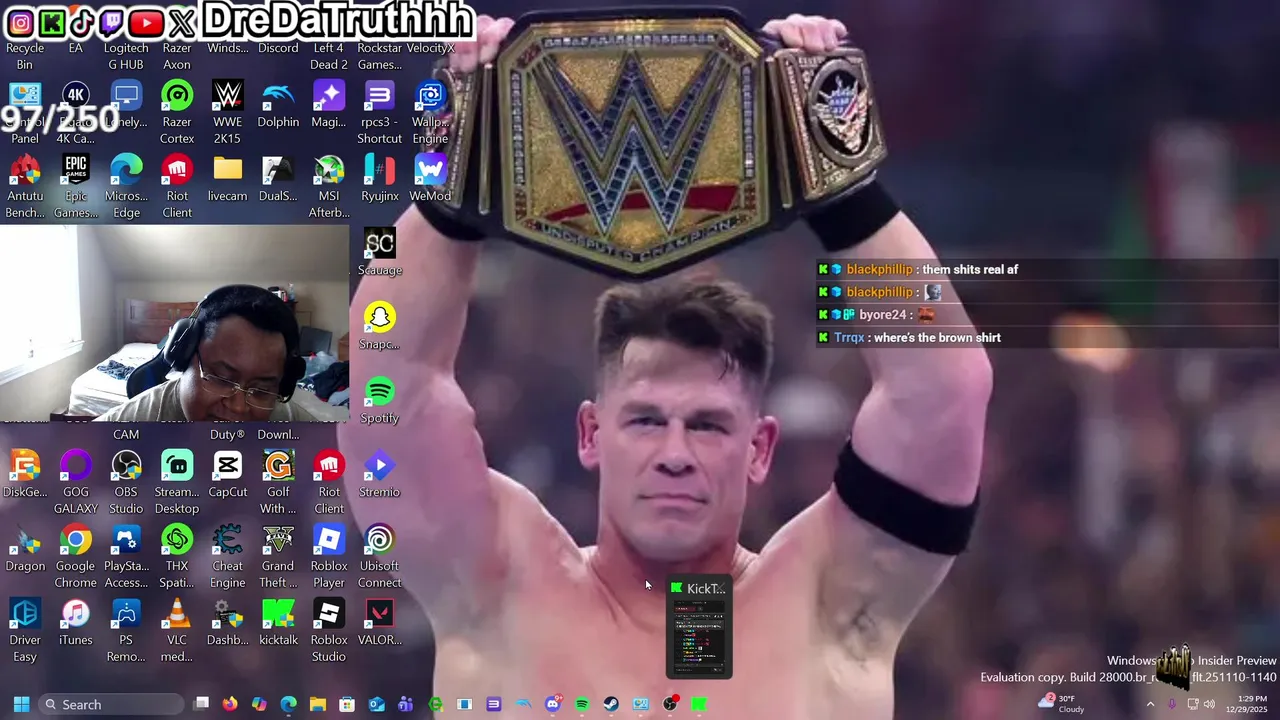Select the WeMod desktop icon
The image size is (1280, 720).
(430, 179)
